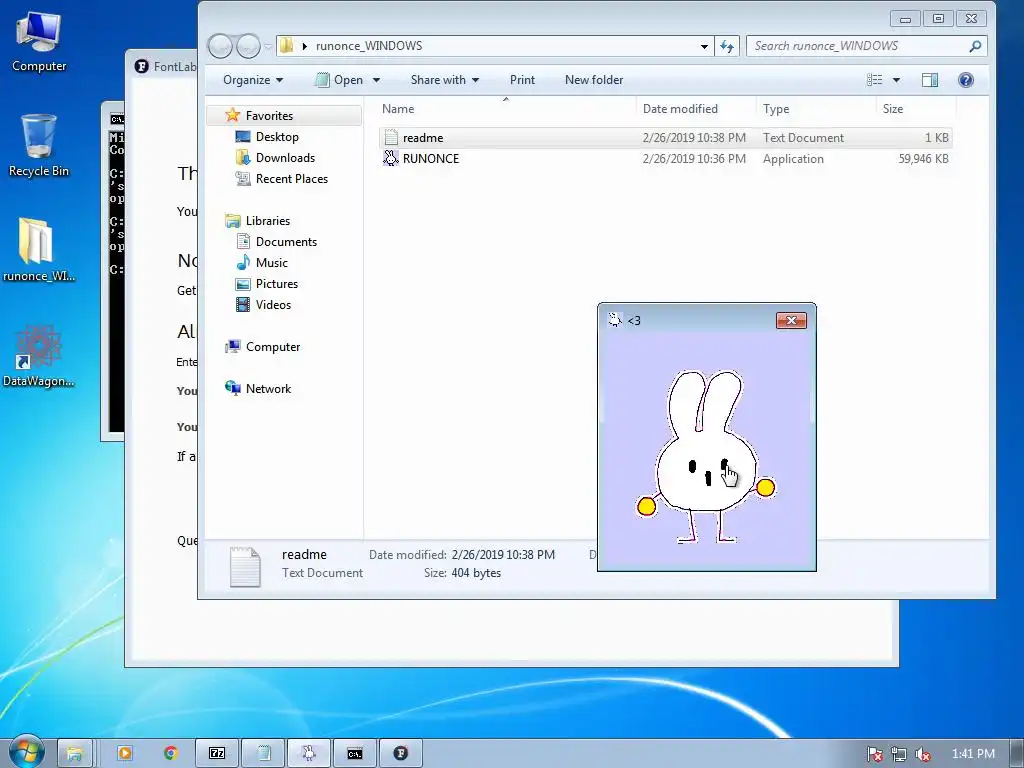
Task: Open the Computer desktop icon
Action: (x=39, y=42)
